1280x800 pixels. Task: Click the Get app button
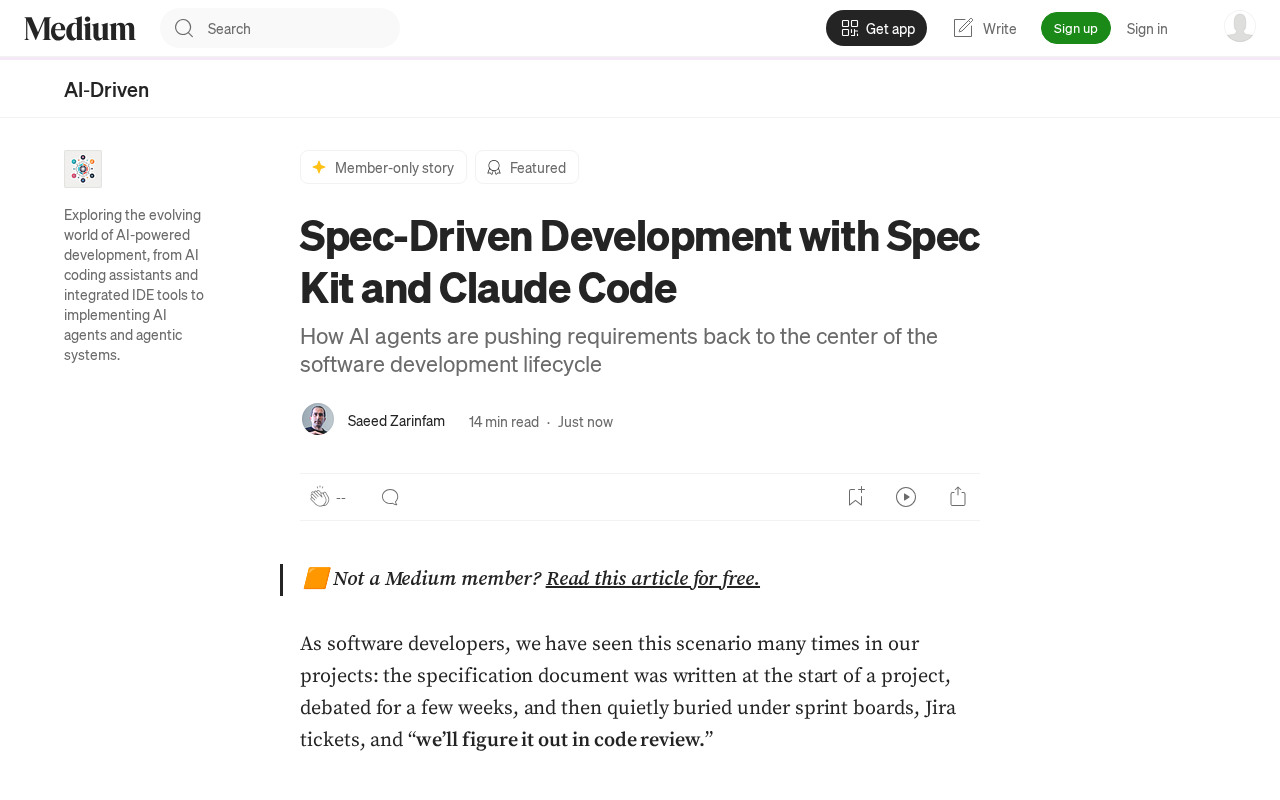[x=876, y=28]
